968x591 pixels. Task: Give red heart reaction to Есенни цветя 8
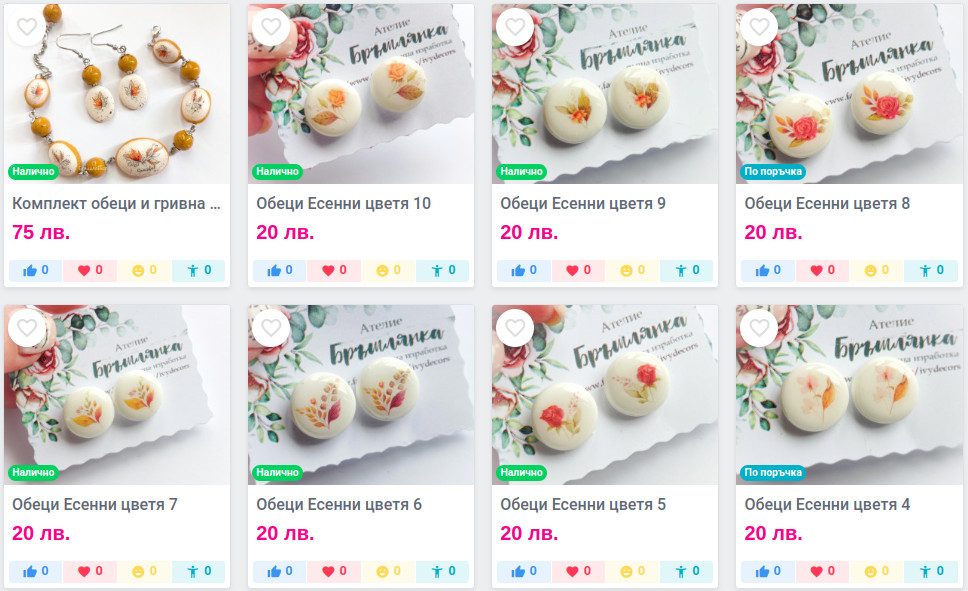pos(824,270)
